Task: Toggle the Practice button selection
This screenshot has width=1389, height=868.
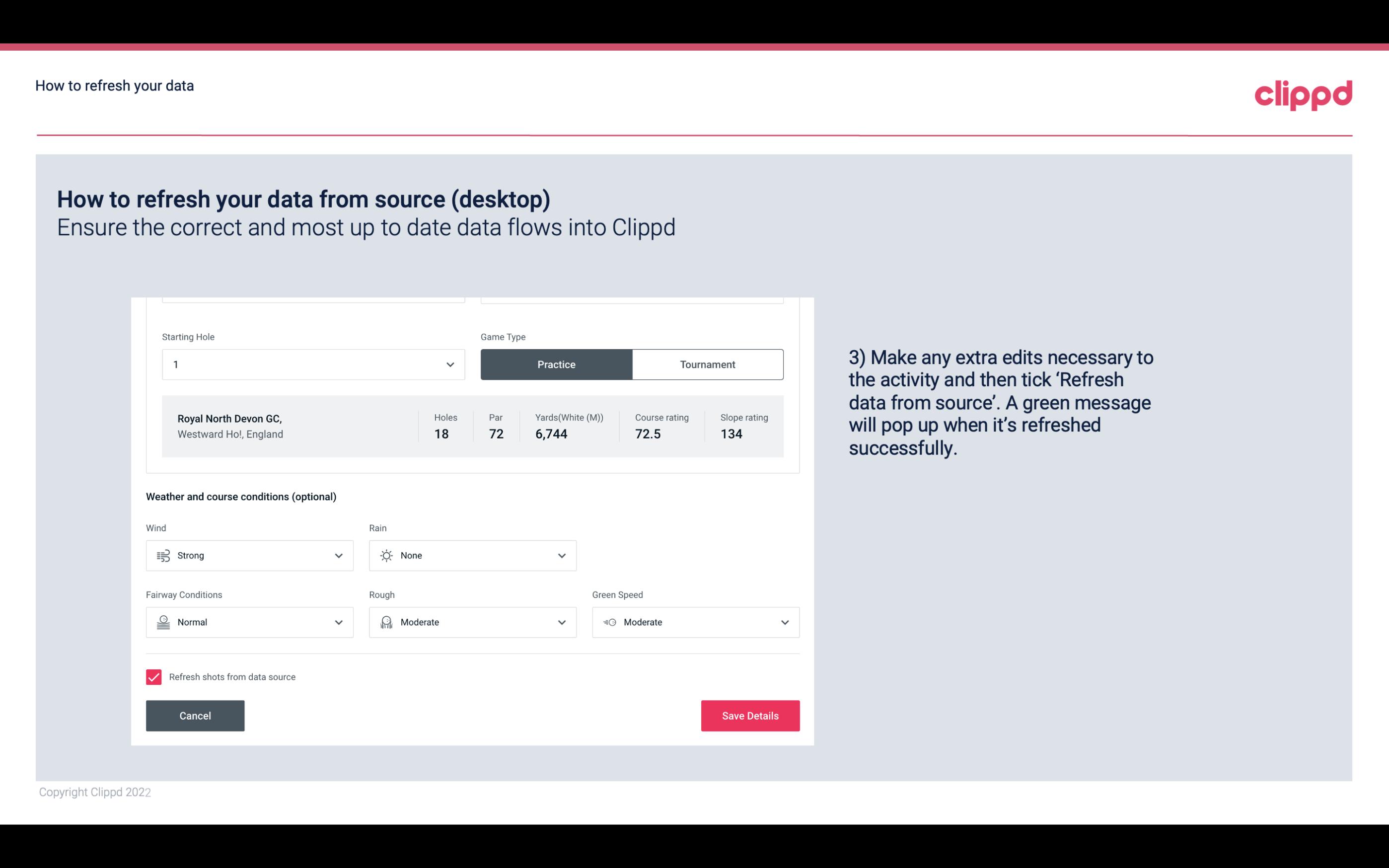Action: (x=557, y=364)
